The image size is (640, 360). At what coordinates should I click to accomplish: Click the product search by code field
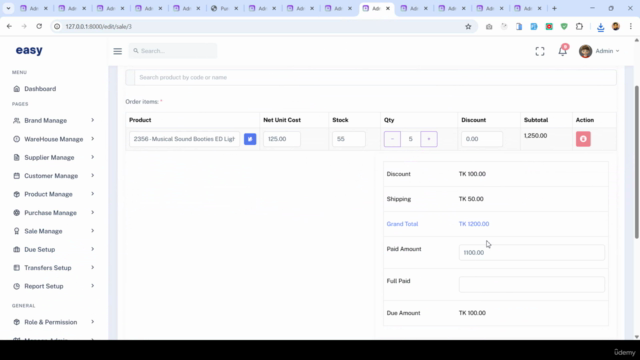[375, 78]
